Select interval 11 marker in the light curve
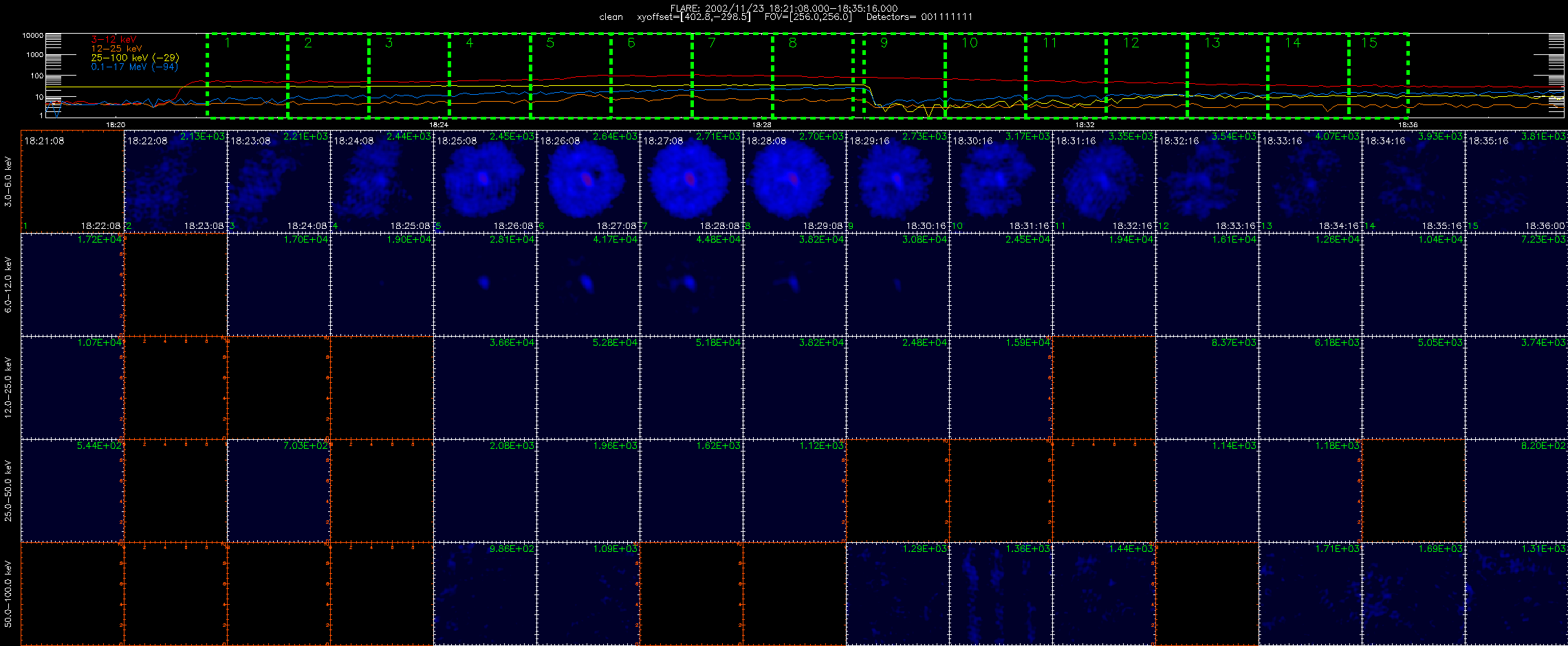Screen dimensions: 1568x646 (1049, 43)
